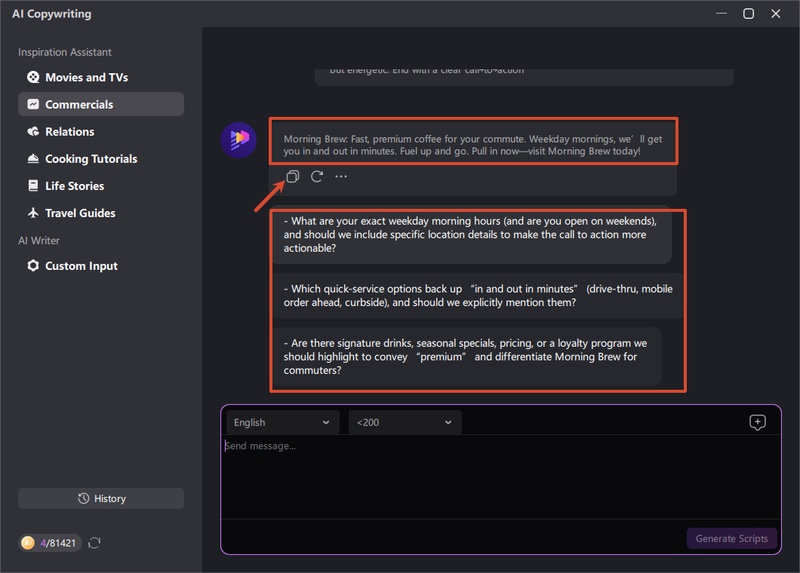
Task: Choose Custom Input under AI Writer
Action: (101, 266)
